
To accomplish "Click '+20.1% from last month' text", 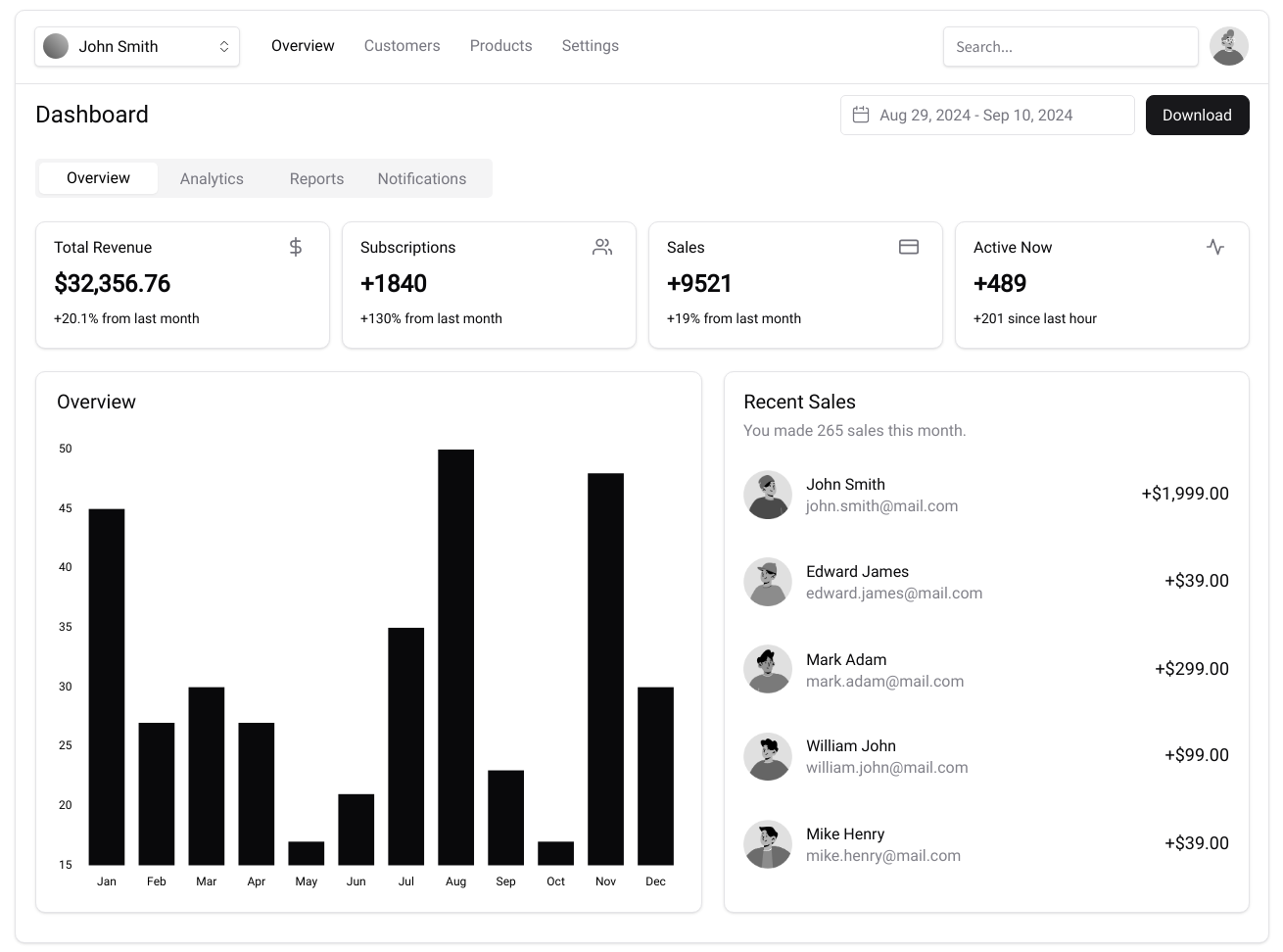I will (126, 318).
